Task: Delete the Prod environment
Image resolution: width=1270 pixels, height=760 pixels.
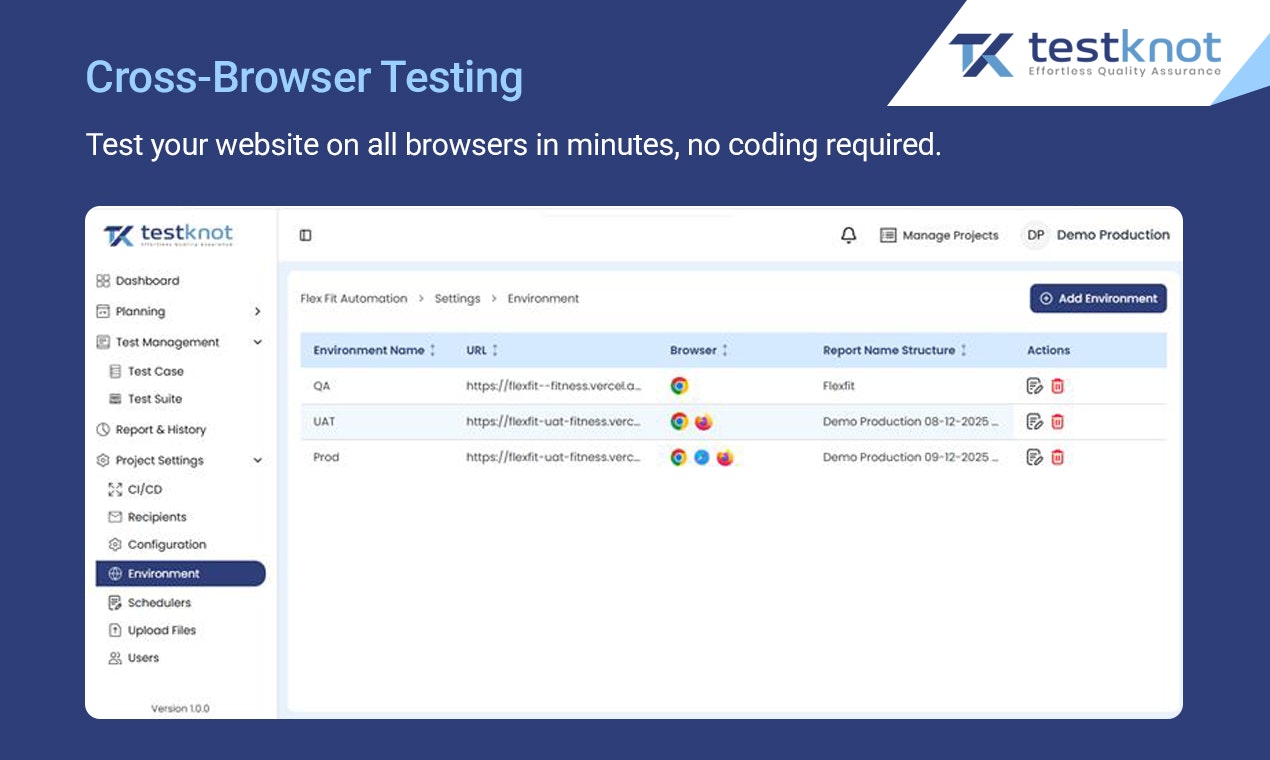Action: 1057,457
